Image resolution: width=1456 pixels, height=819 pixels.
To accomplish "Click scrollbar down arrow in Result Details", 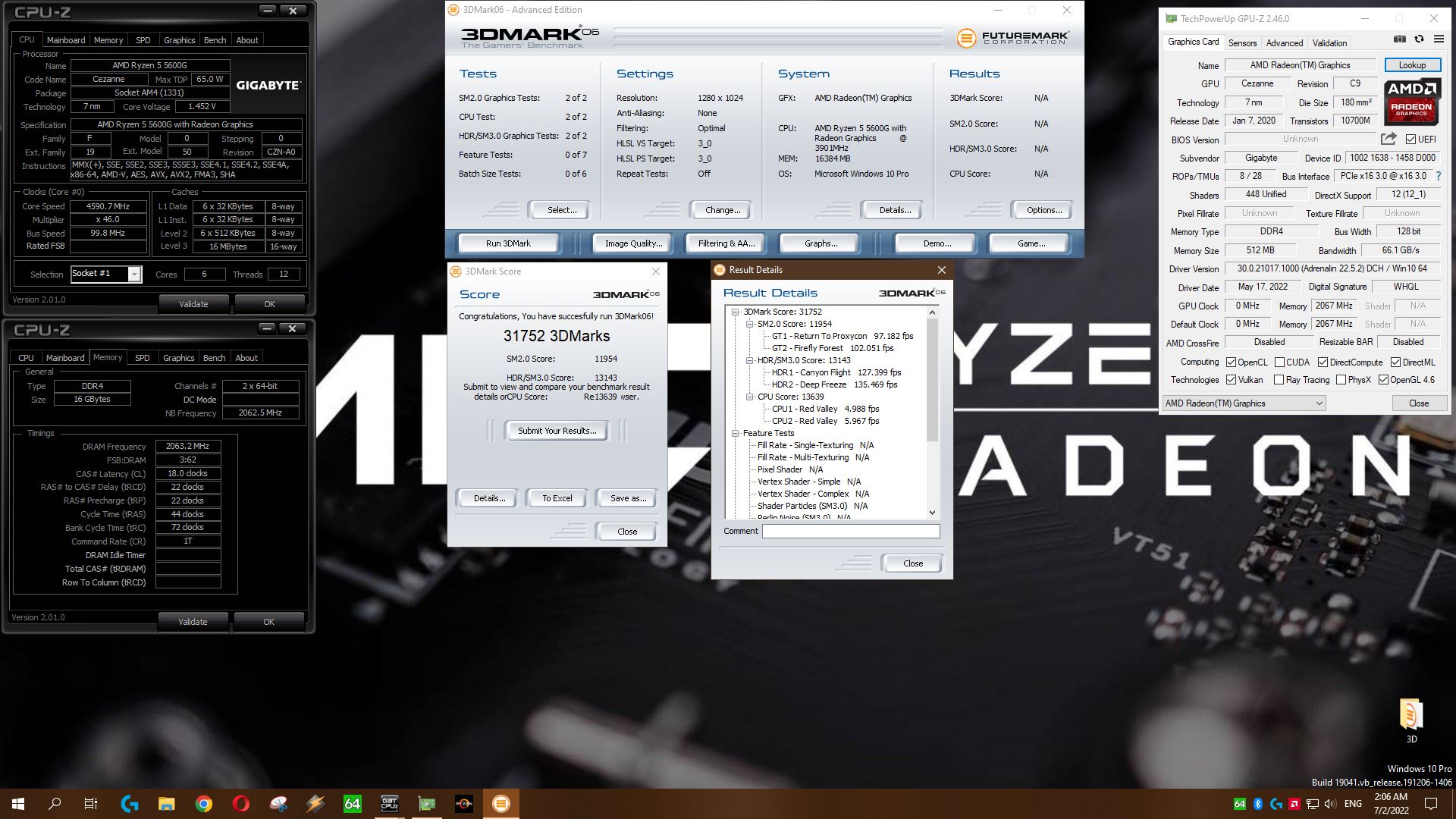I will point(933,513).
